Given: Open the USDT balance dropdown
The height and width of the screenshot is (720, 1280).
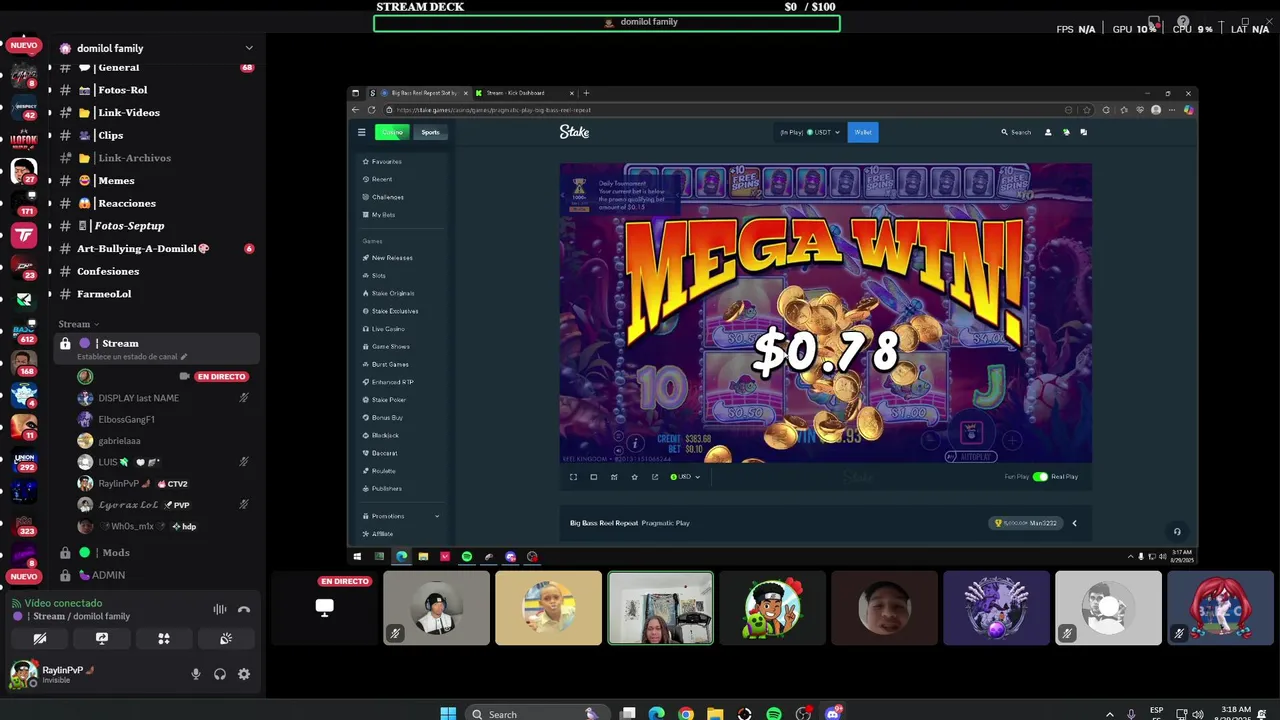Looking at the screenshot, I should click(810, 132).
